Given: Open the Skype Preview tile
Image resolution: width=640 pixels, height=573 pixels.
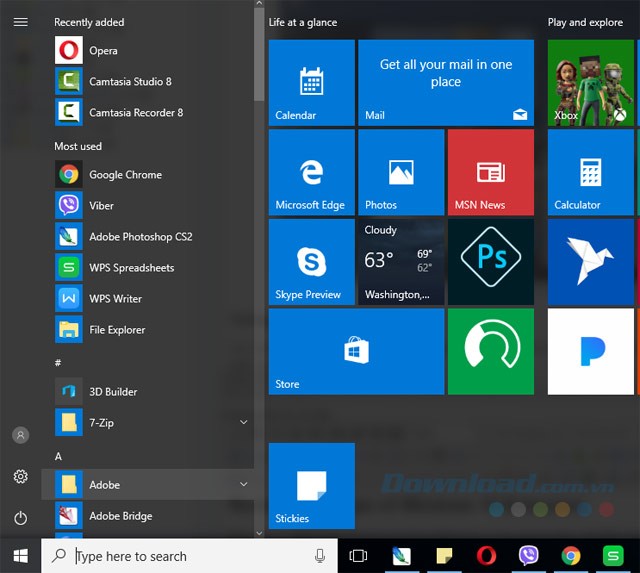Looking at the screenshot, I should (x=311, y=262).
